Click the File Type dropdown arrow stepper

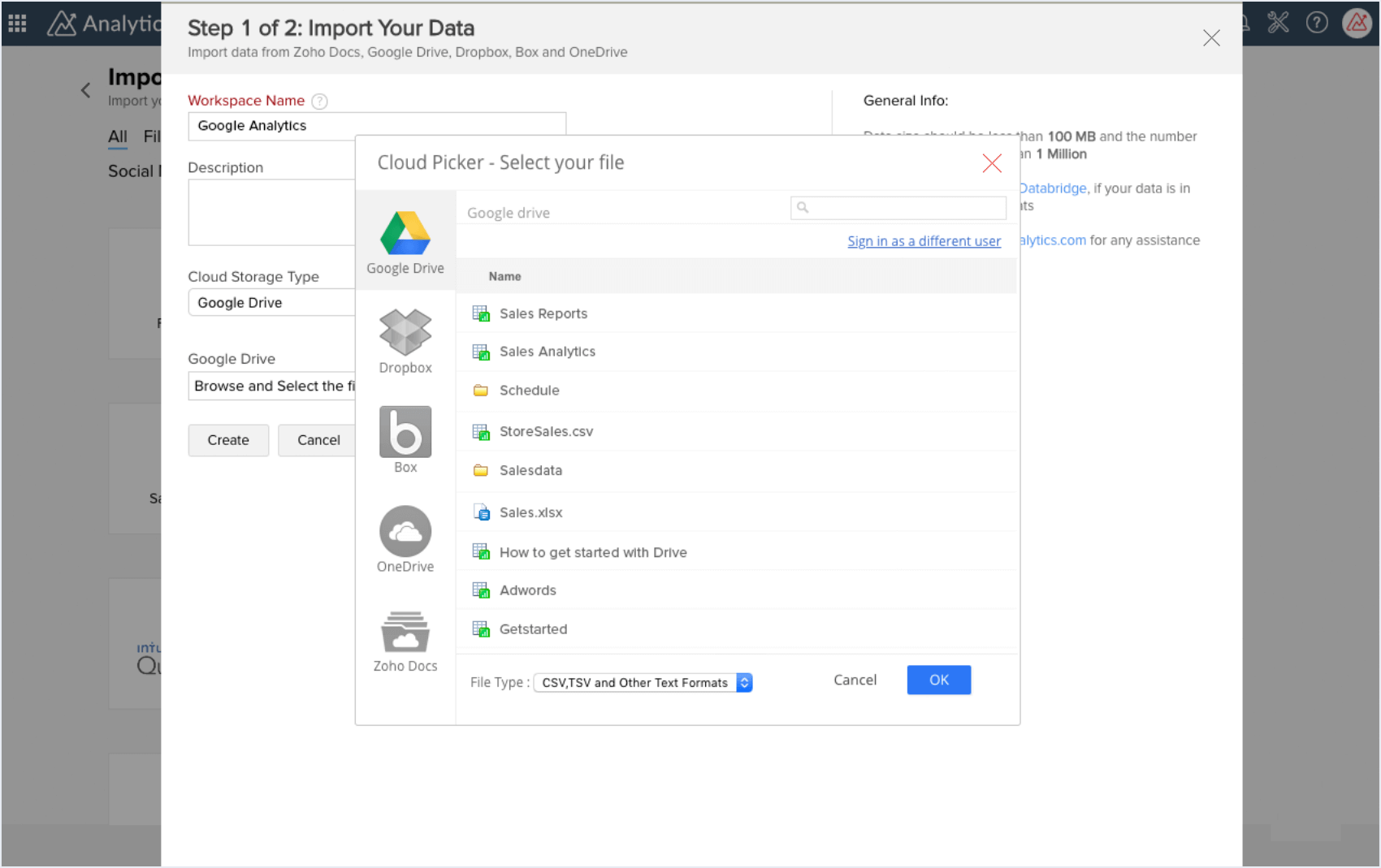(x=744, y=683)
